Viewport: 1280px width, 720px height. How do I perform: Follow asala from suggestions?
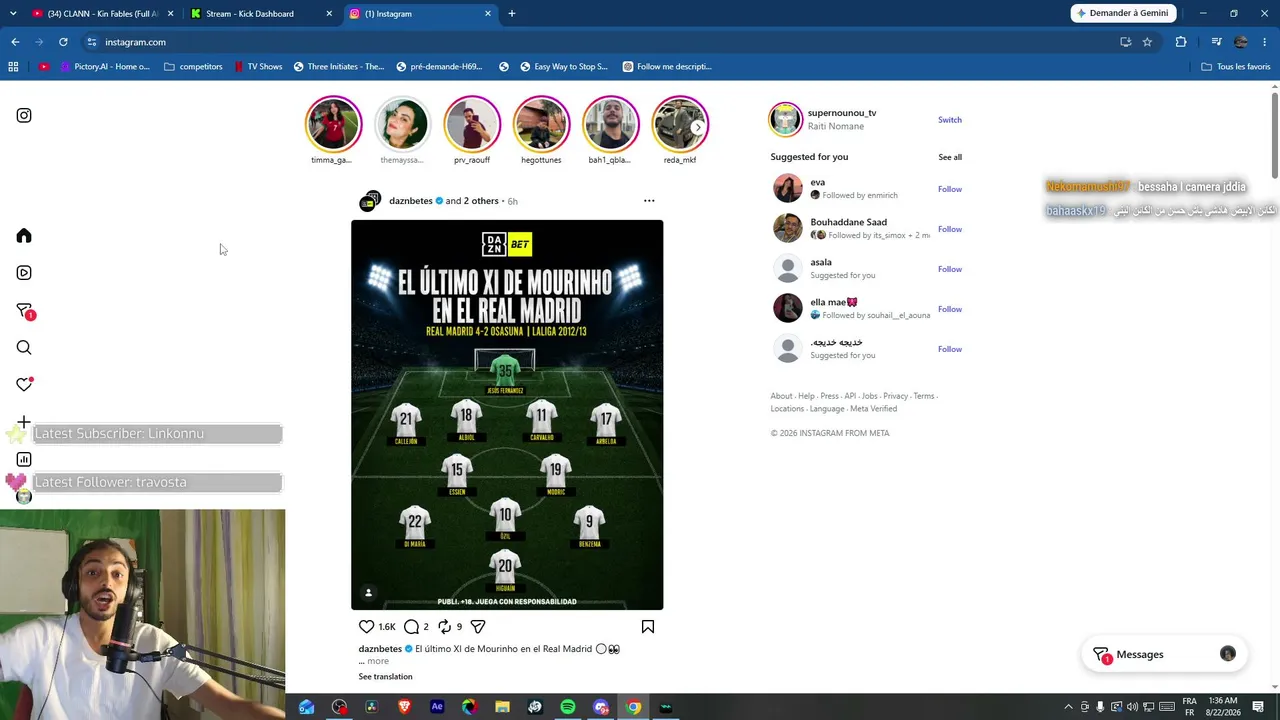950,269
